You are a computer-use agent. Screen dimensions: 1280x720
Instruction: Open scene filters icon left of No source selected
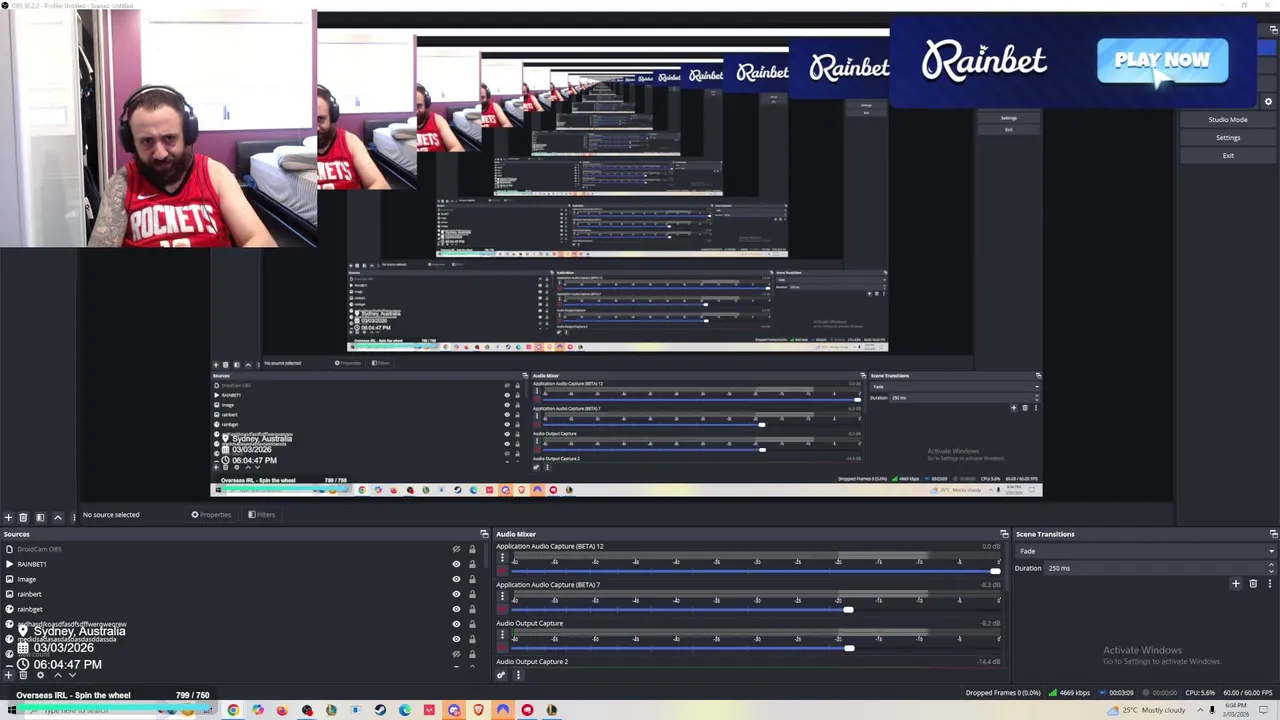click(40, 517)
